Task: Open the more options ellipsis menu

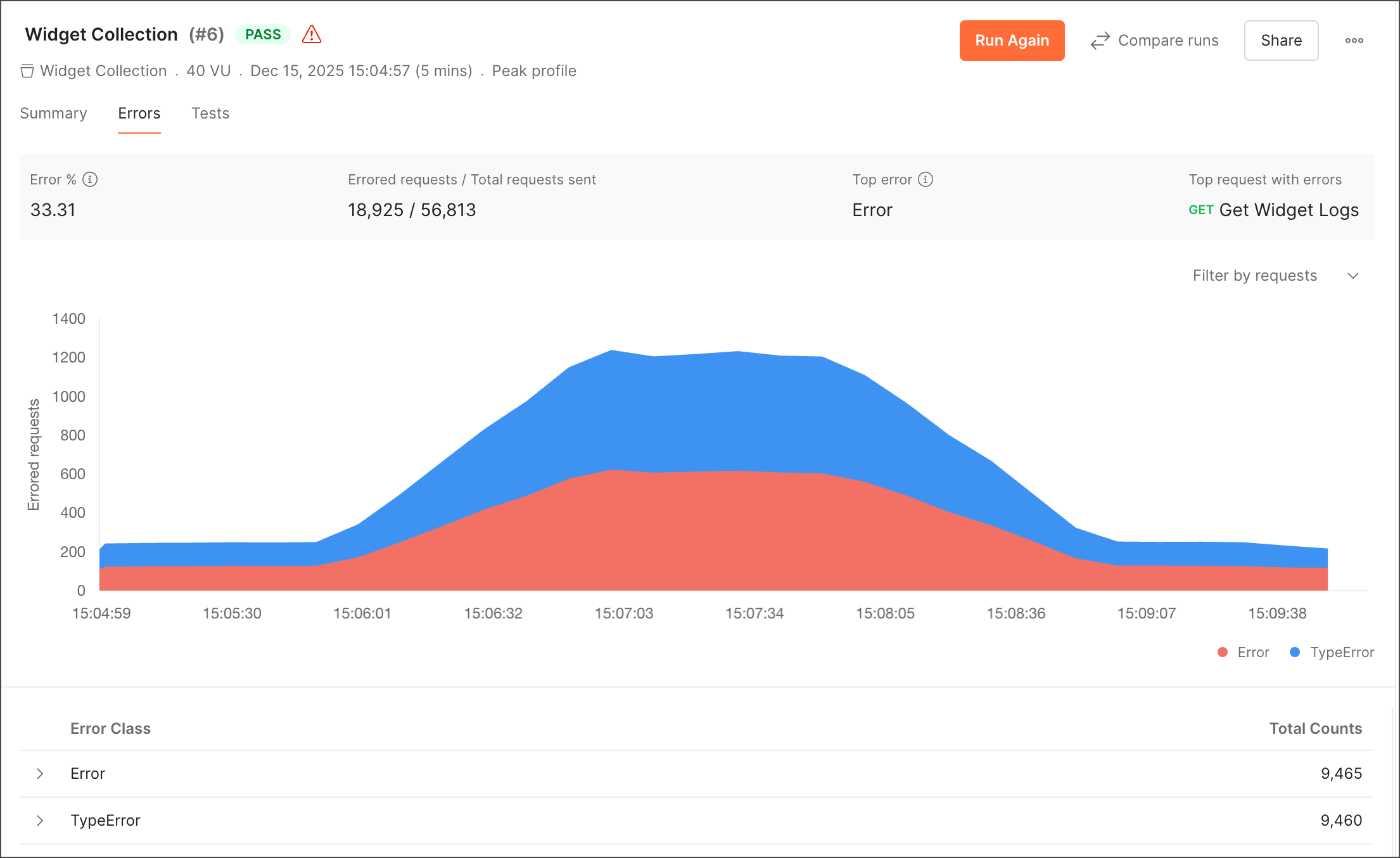Action: (x=1354, y=40)
